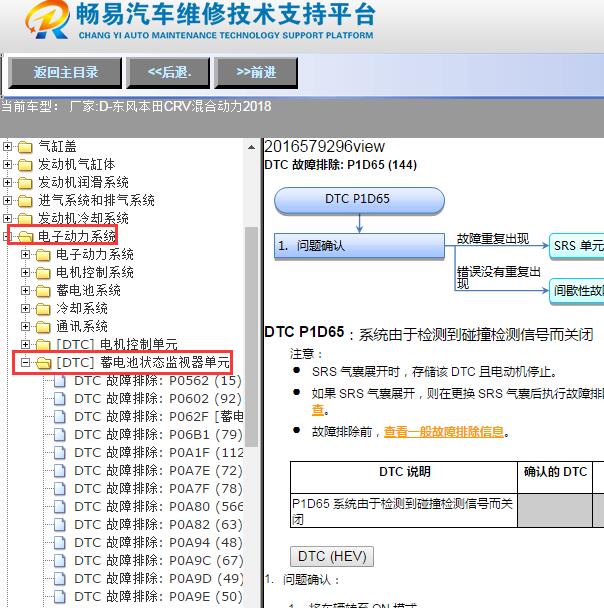Click the SRS 单元 flowchart box
Screen dimensions: 604x608
[576, 246]
